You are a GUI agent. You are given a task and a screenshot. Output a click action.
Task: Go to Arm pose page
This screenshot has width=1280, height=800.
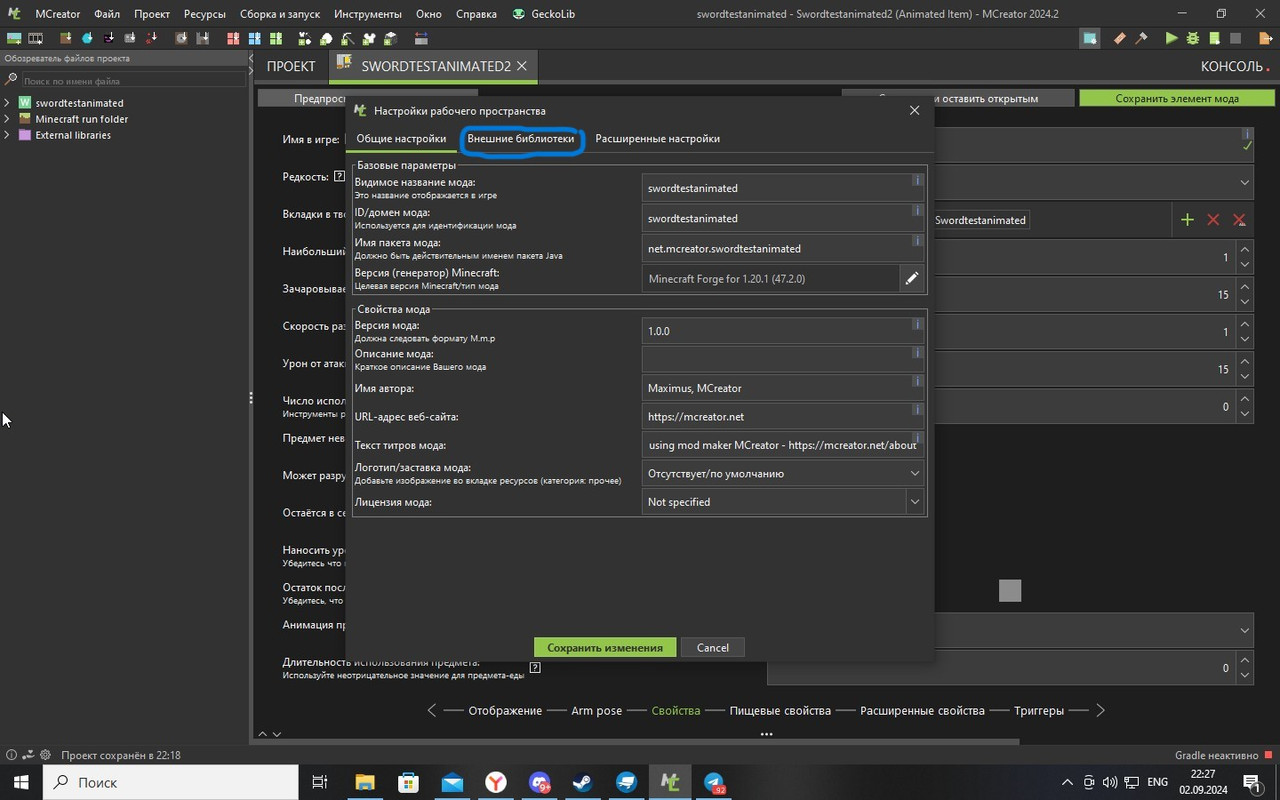pyautogui.click(x=596, y=711)
